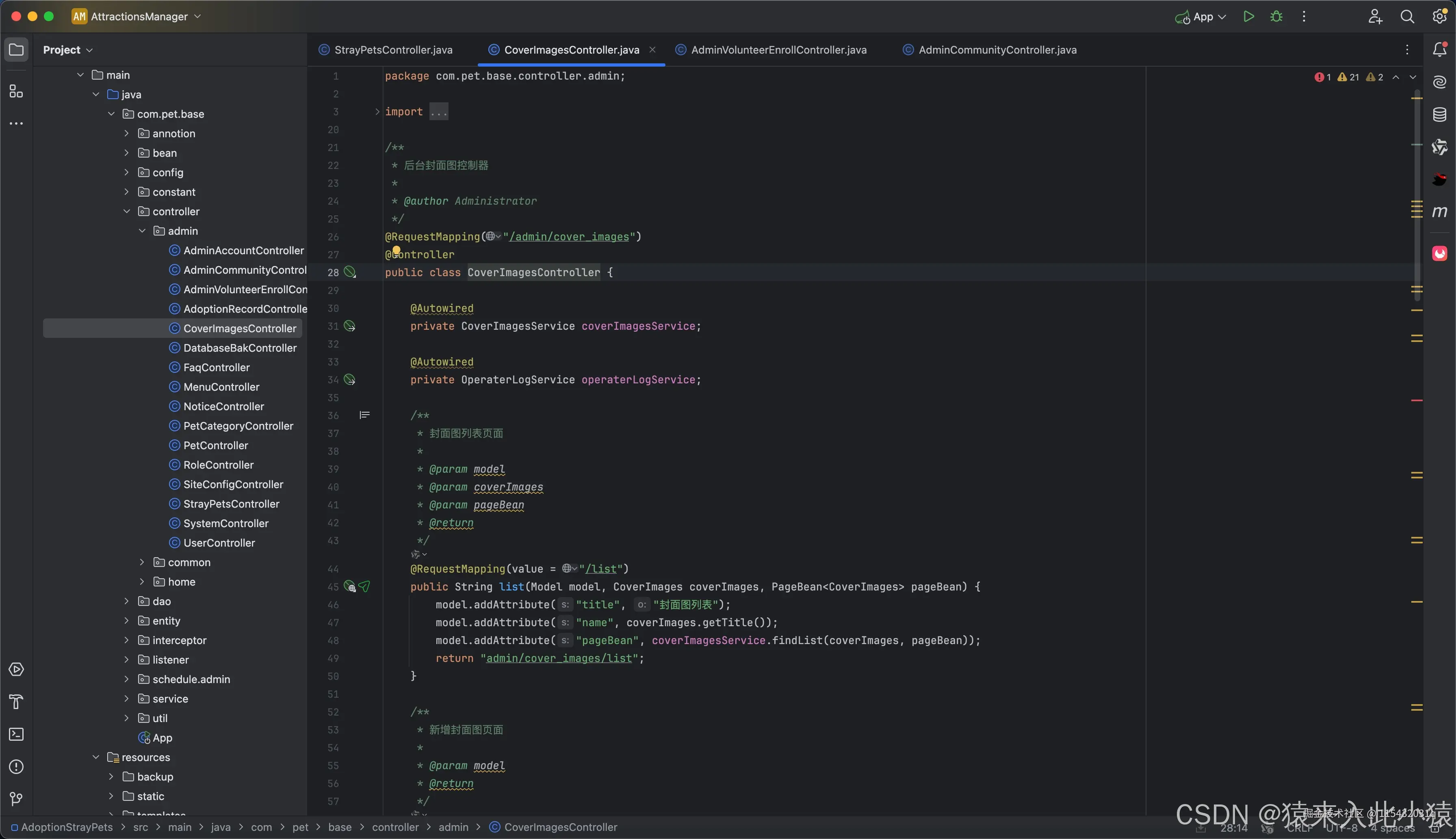Click the controller breadcrumb in navigation bar
Image resolution: width=1456 pixels, height=839 pixels.
click(x=395, y=827)
